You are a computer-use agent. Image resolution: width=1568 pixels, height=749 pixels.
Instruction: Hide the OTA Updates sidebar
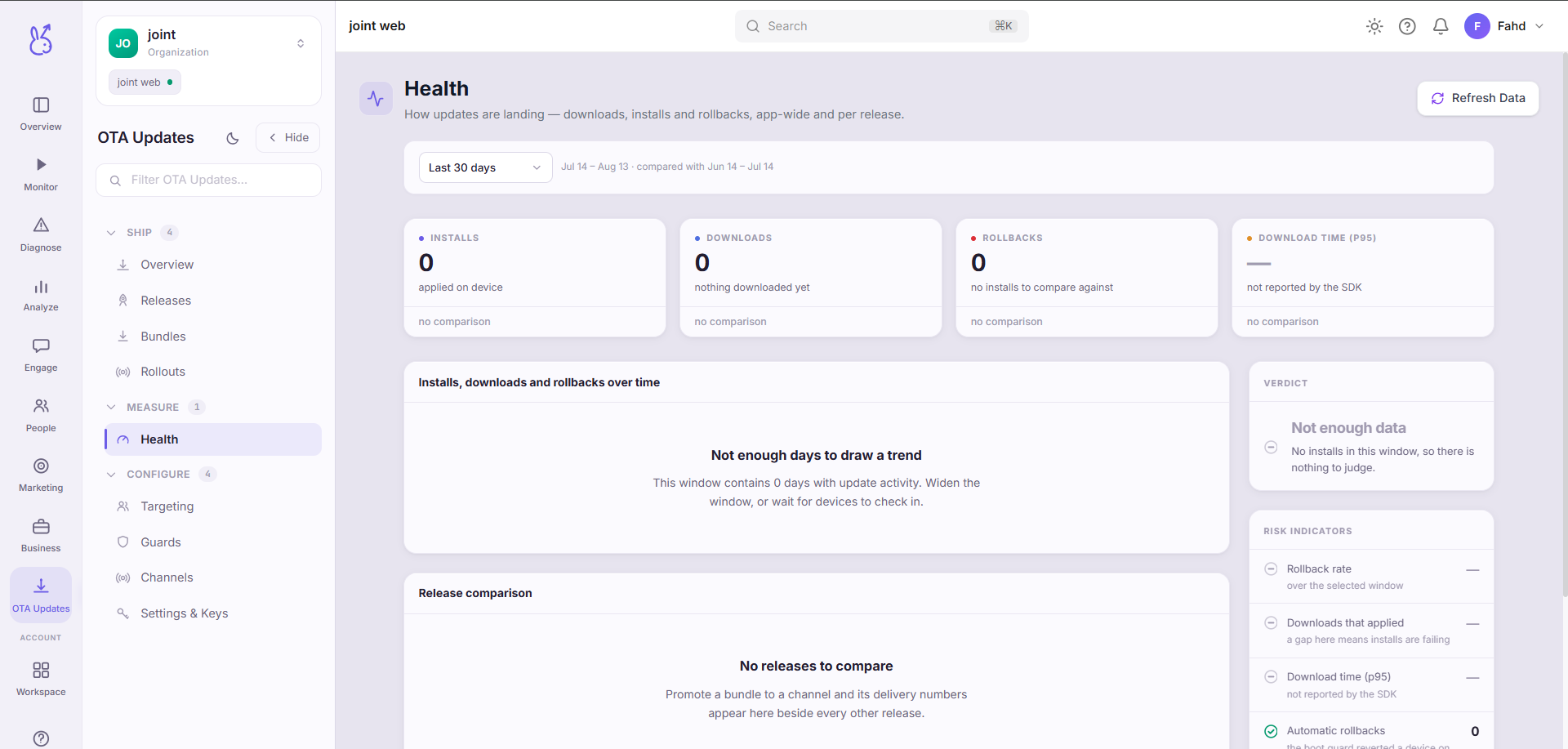click(x=288, y=137)
